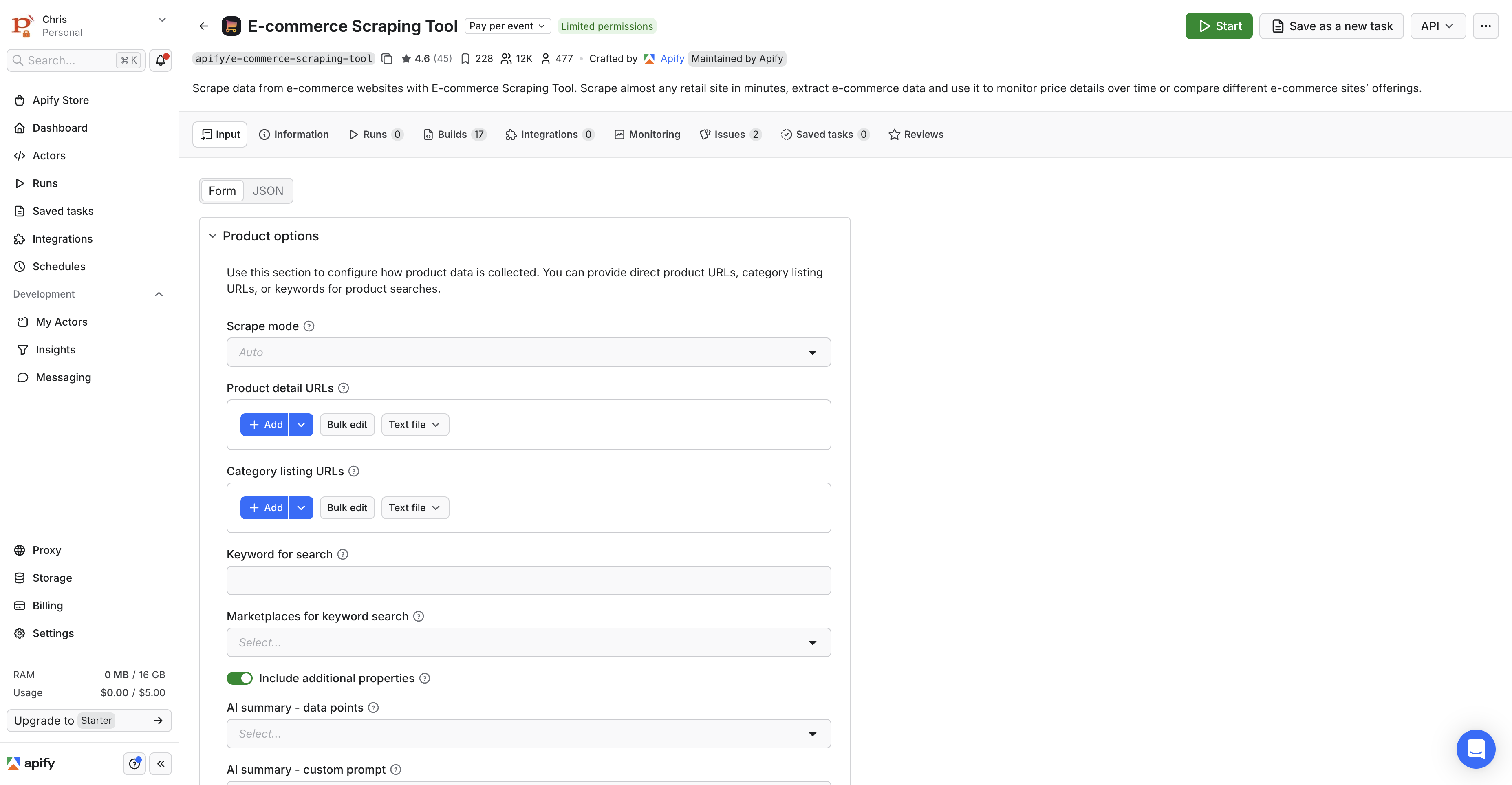Show help for Product detail URLs

click(x=344, y=388)
